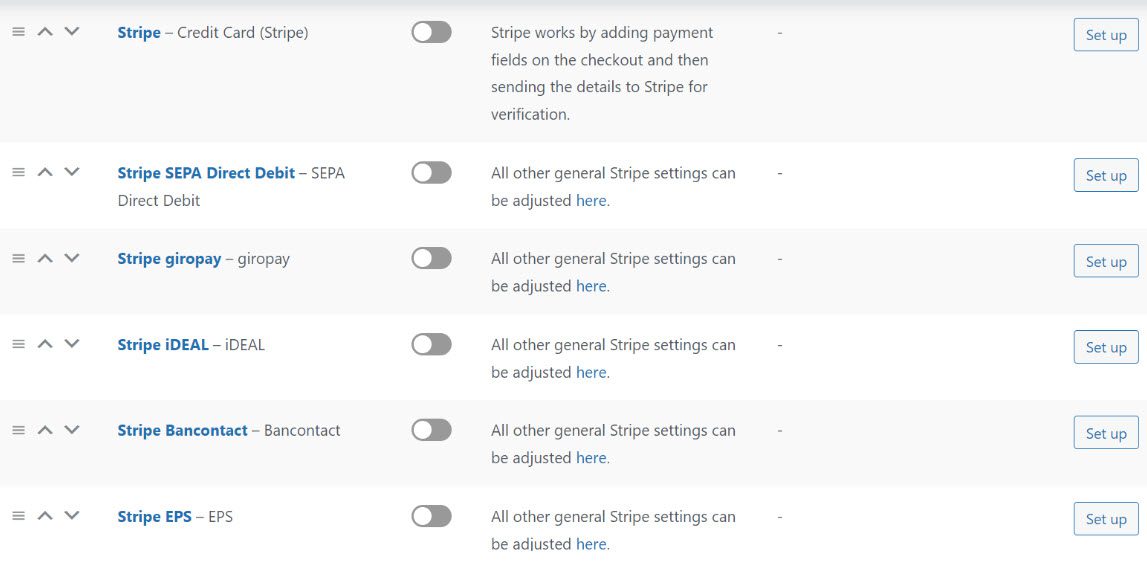Enable the Stripe Credit Card toggle
Viewport: 1147px width, 569px height.
point(432,32)
